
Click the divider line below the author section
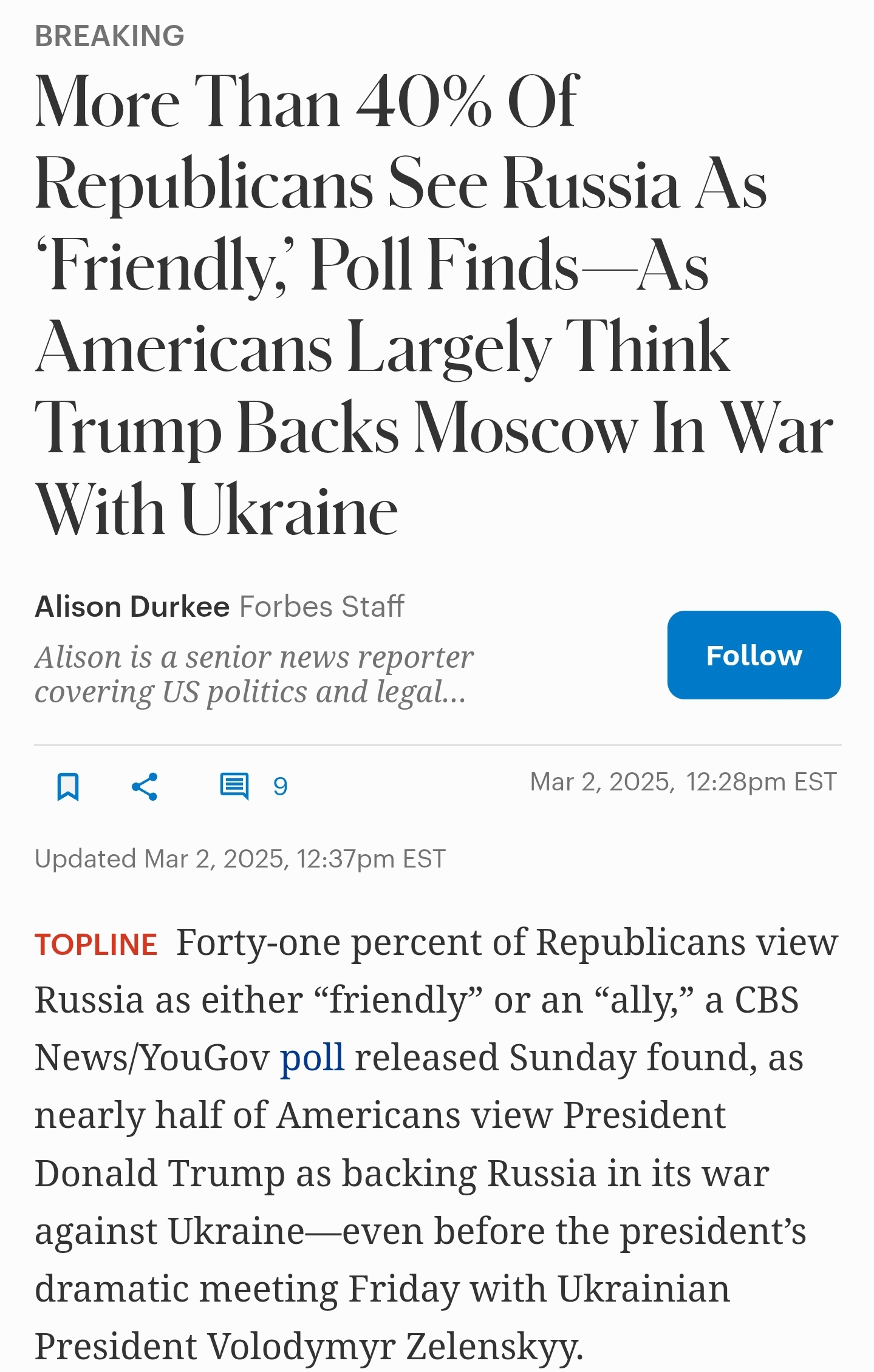pyautogui.click(x=437, y=745)
